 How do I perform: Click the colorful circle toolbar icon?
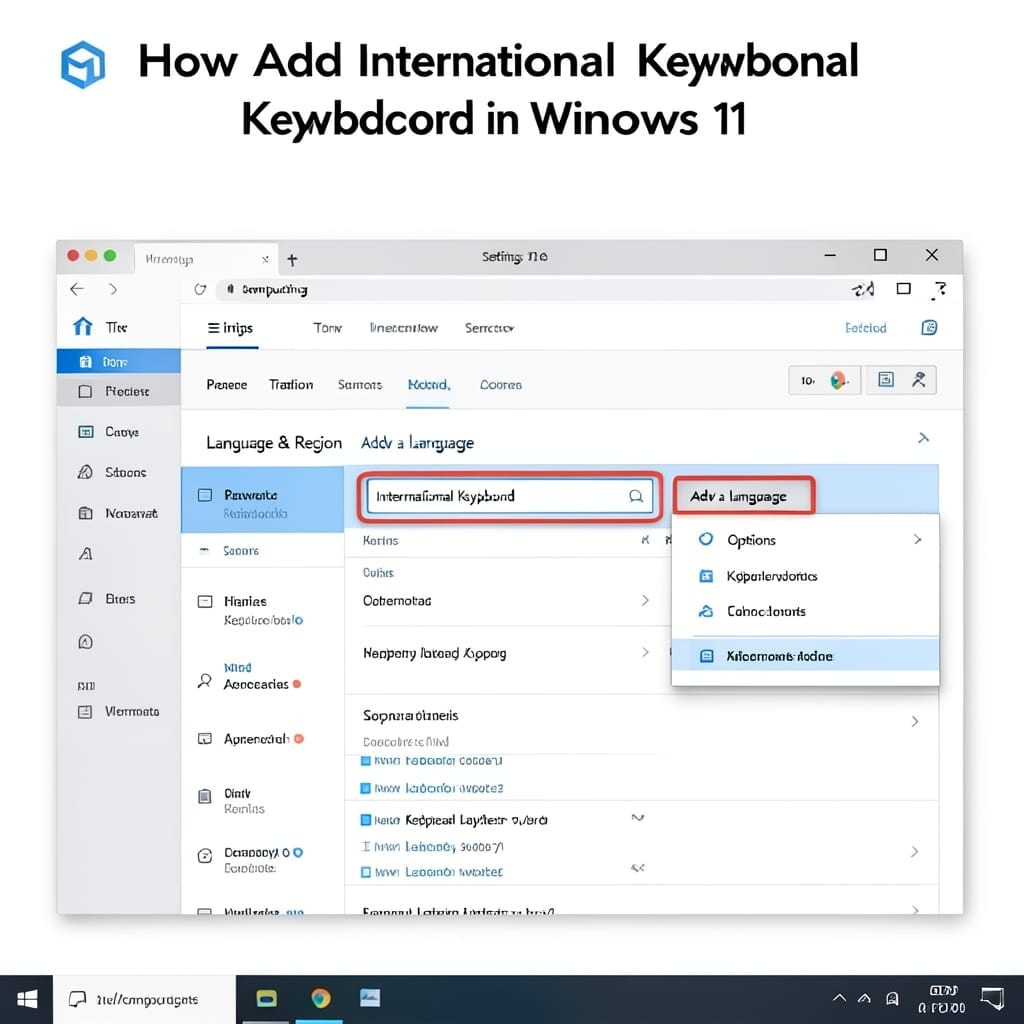tap(838, 380)
